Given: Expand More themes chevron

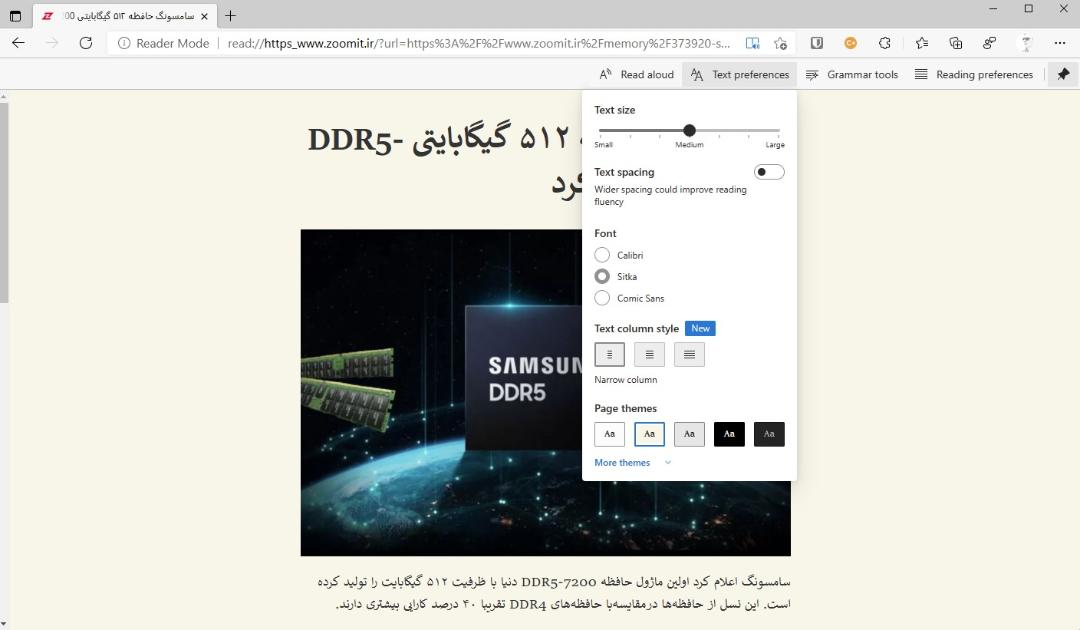Looking at the screenshot, I should [667, 463].
